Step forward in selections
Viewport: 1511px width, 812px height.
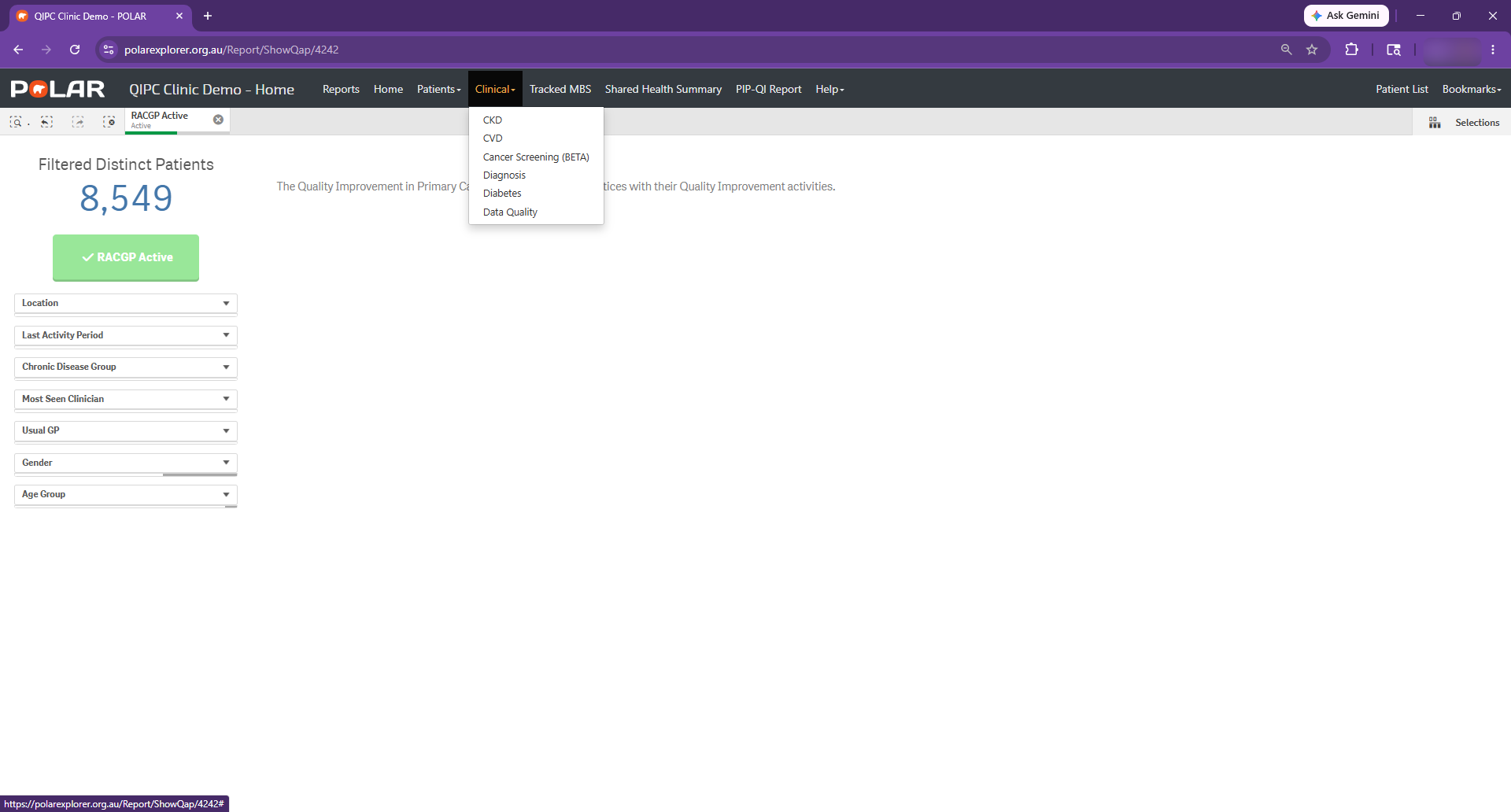pyautogui.click(x=78, y=122)
